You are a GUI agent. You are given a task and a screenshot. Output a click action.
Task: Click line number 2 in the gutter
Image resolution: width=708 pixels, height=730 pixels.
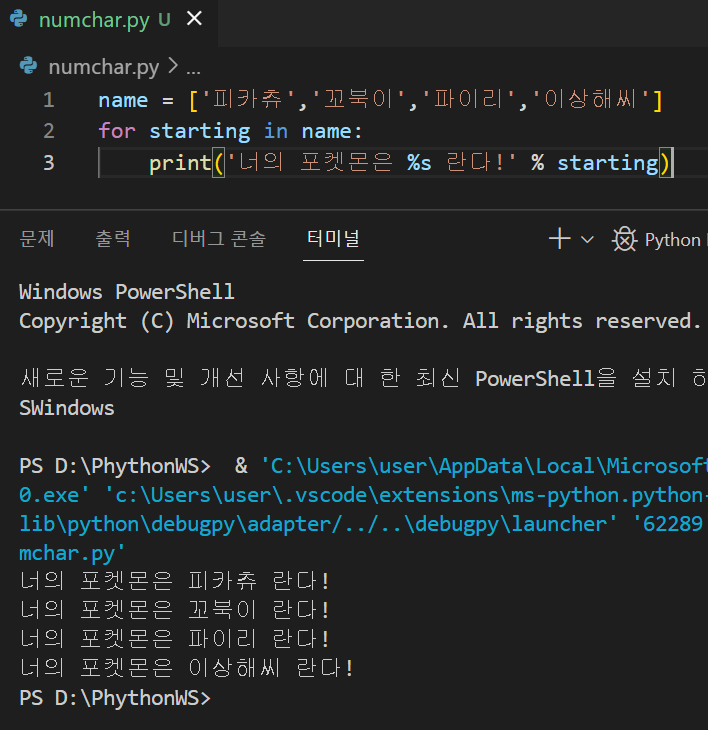click(49, 131)
